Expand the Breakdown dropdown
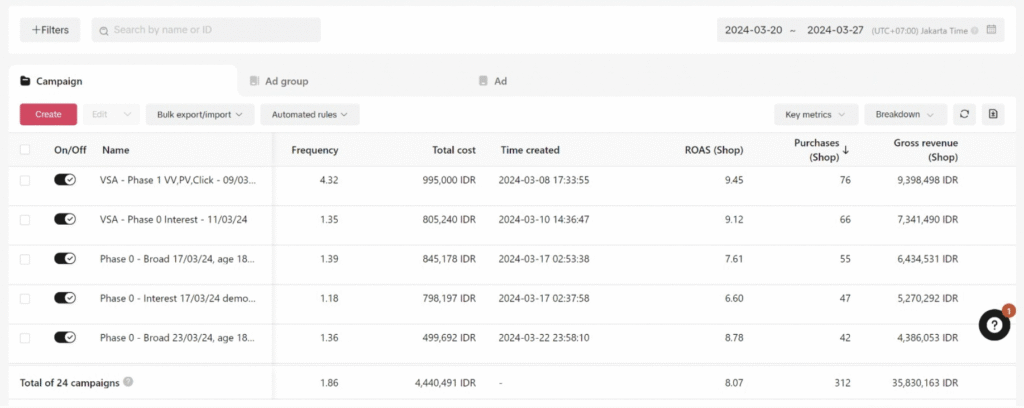Screen dimensions: 1024x408 click(905, 115)
